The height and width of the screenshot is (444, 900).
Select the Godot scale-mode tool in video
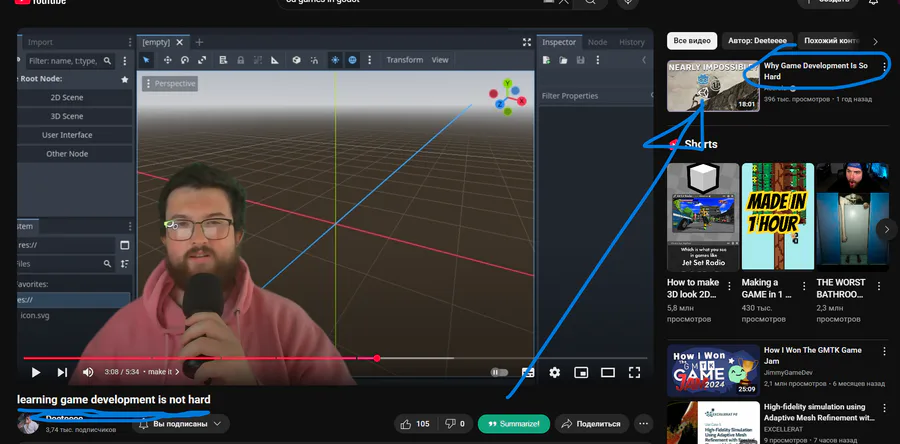click(x=202, y=60)
